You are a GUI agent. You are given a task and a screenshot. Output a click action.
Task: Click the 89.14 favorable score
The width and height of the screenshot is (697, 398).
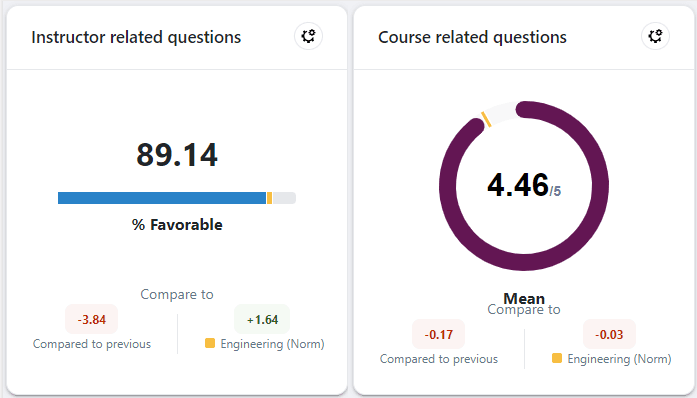click(177, 155)
